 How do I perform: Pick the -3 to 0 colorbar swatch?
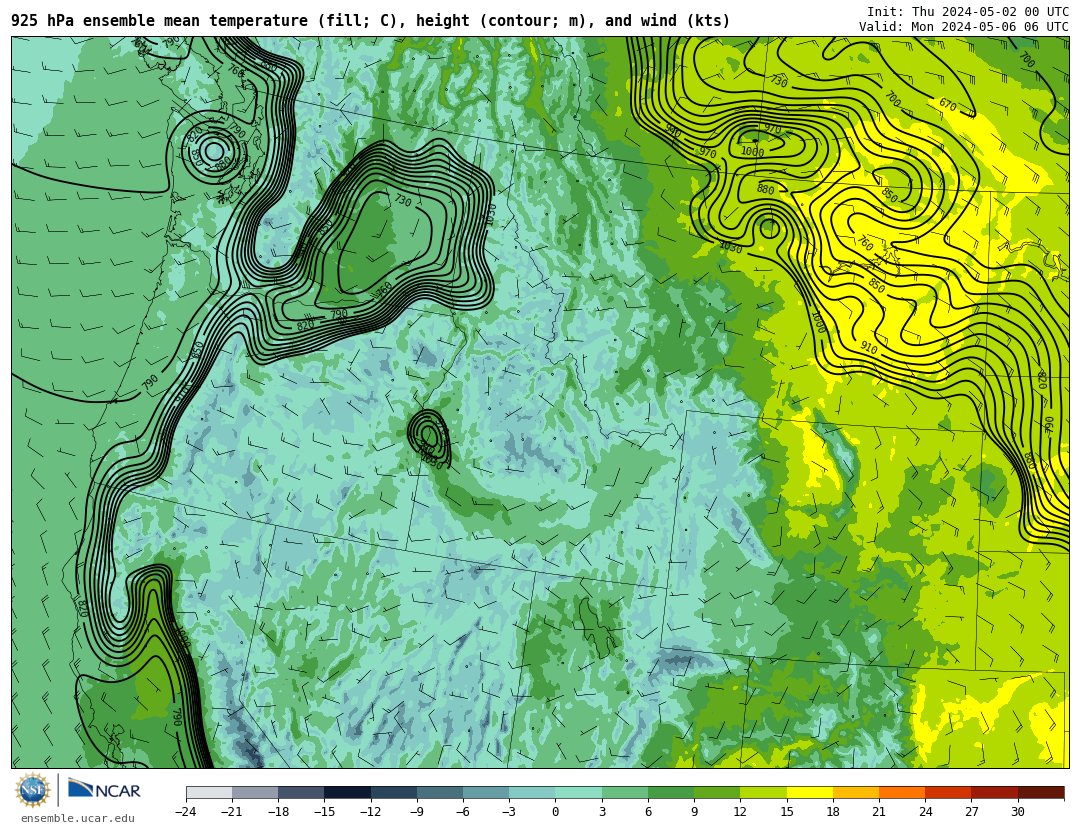[532, 792]
